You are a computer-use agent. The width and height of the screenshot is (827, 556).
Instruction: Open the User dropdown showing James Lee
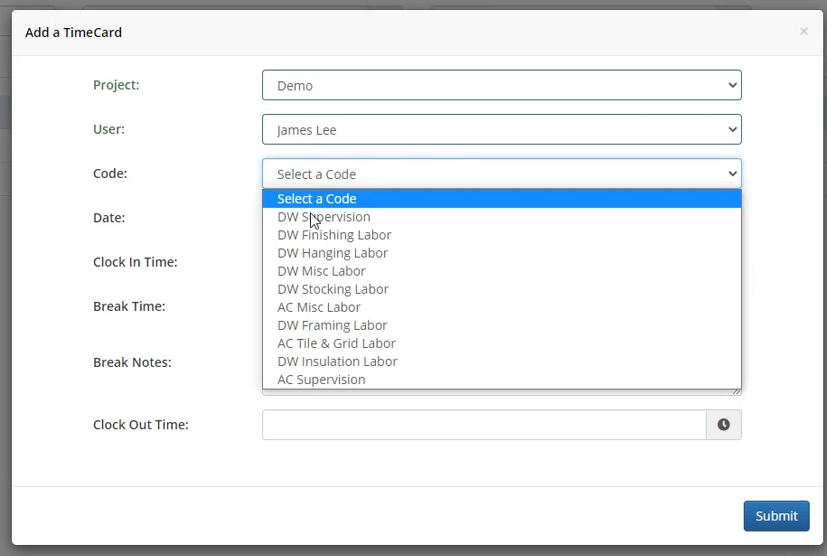tap(501, 130)
